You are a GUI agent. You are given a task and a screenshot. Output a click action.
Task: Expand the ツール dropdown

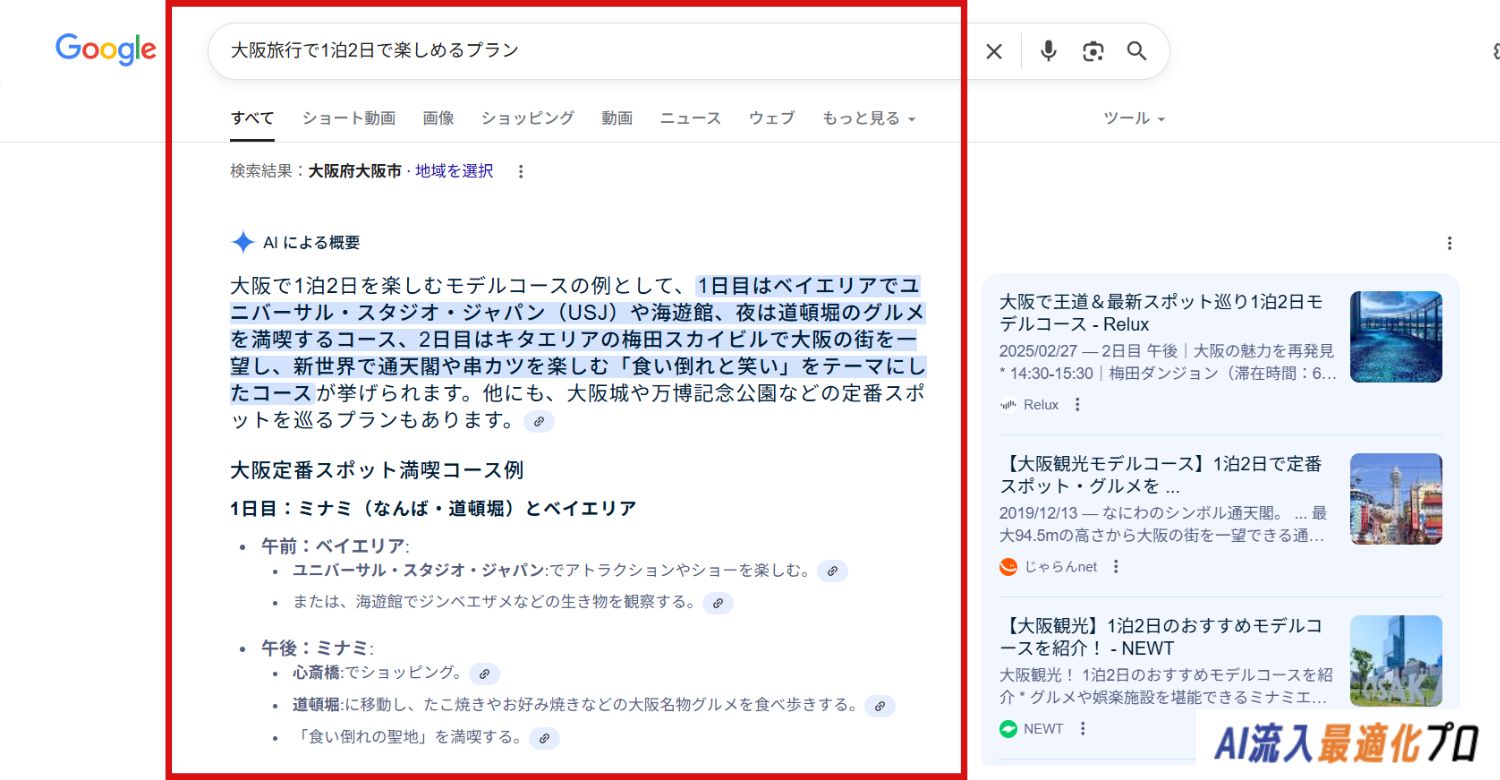pyautogui.click(x=1133, y=118)
